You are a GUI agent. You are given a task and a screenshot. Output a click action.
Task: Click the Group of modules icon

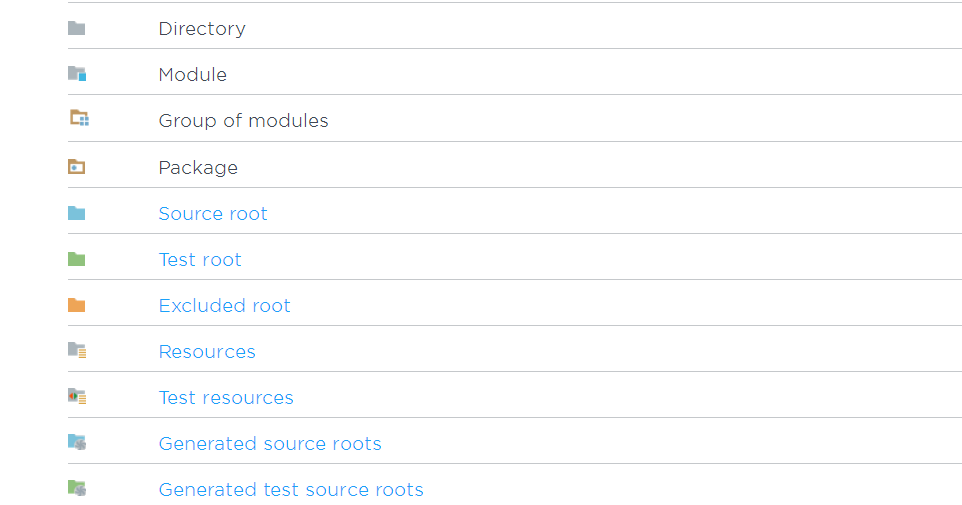point(79,119)
